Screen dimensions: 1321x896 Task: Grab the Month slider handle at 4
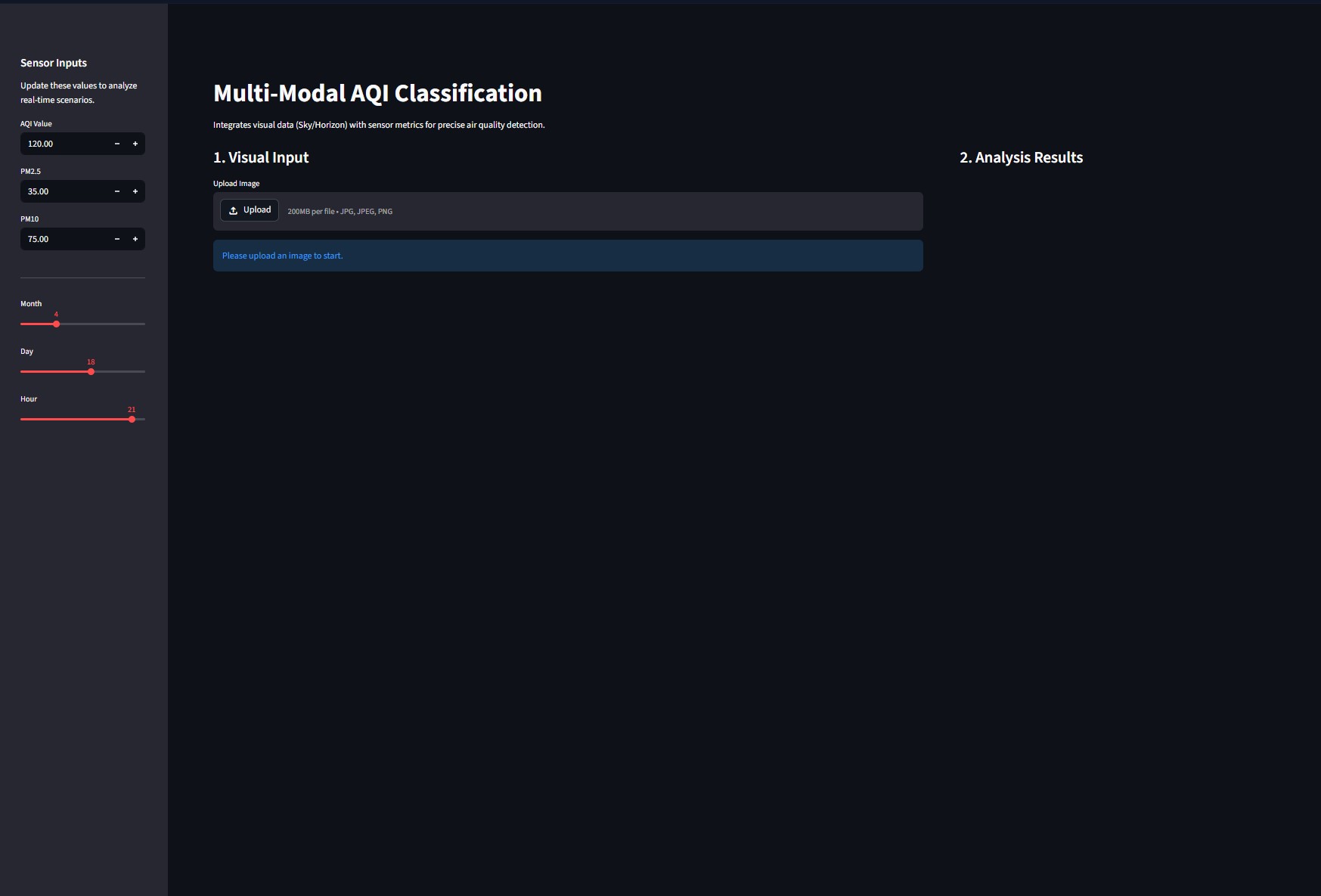pyautogui.click(x=56, y=324)
